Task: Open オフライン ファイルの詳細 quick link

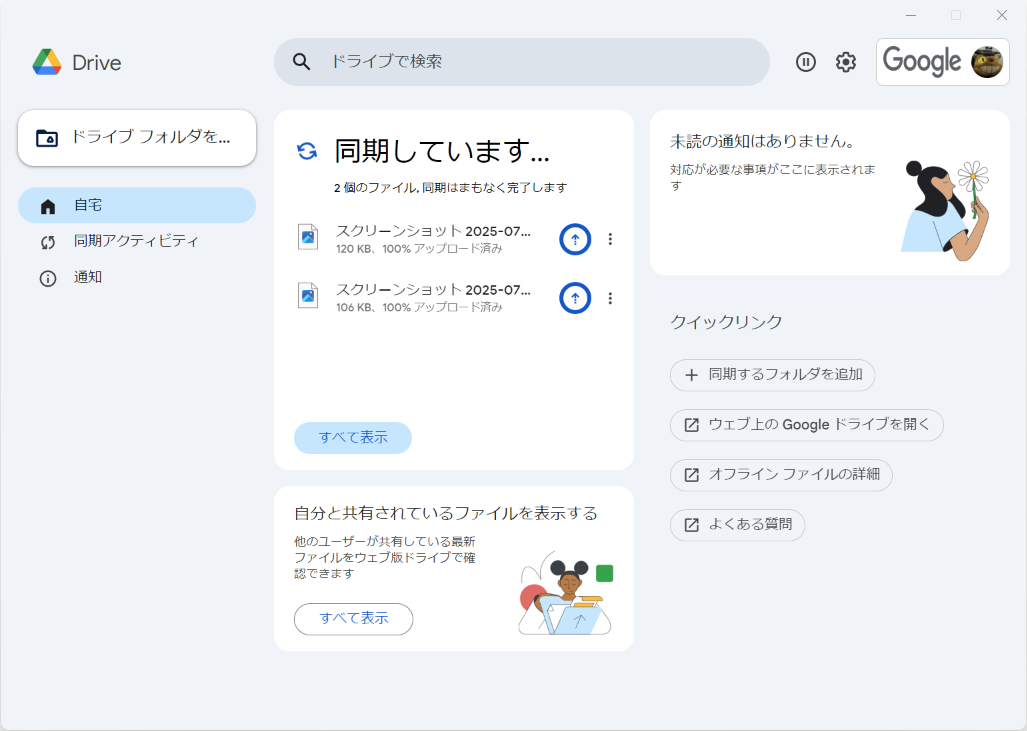Action: 781,475
